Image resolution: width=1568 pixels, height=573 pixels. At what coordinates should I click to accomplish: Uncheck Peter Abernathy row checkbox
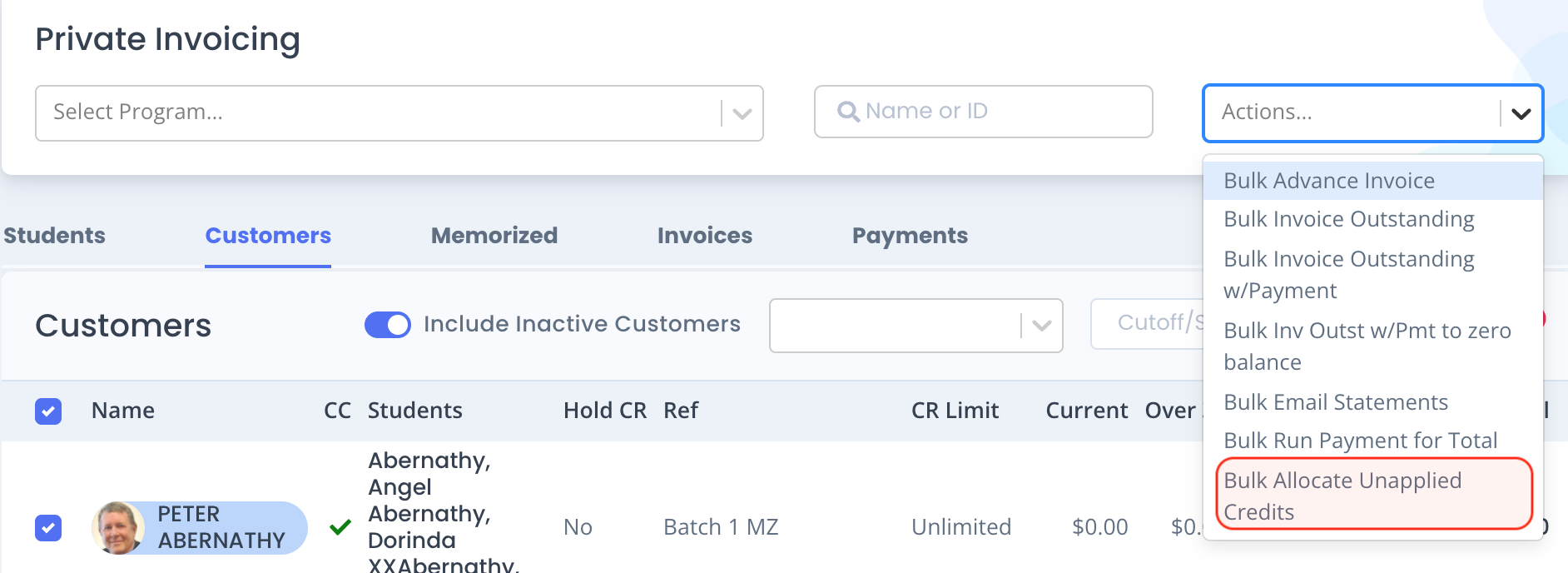pyautogui.click(x=48, y=527)
